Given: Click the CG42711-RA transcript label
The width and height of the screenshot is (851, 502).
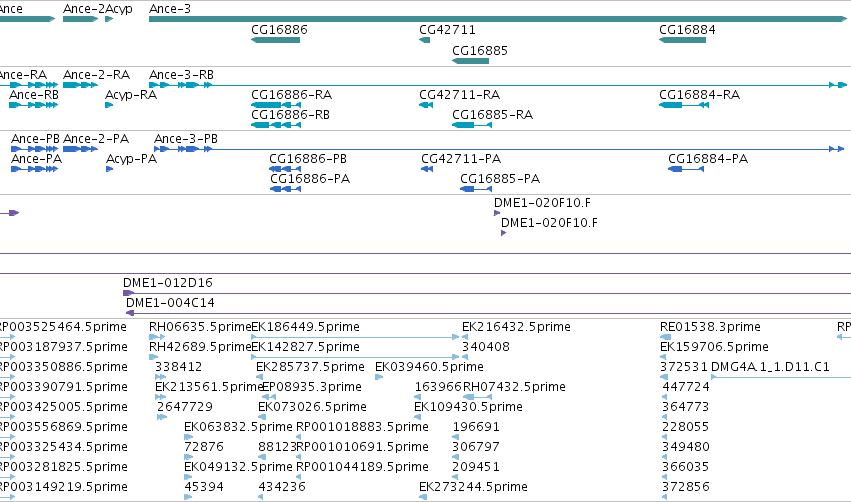Looking at the screenshot, I should tap(459, 95).
